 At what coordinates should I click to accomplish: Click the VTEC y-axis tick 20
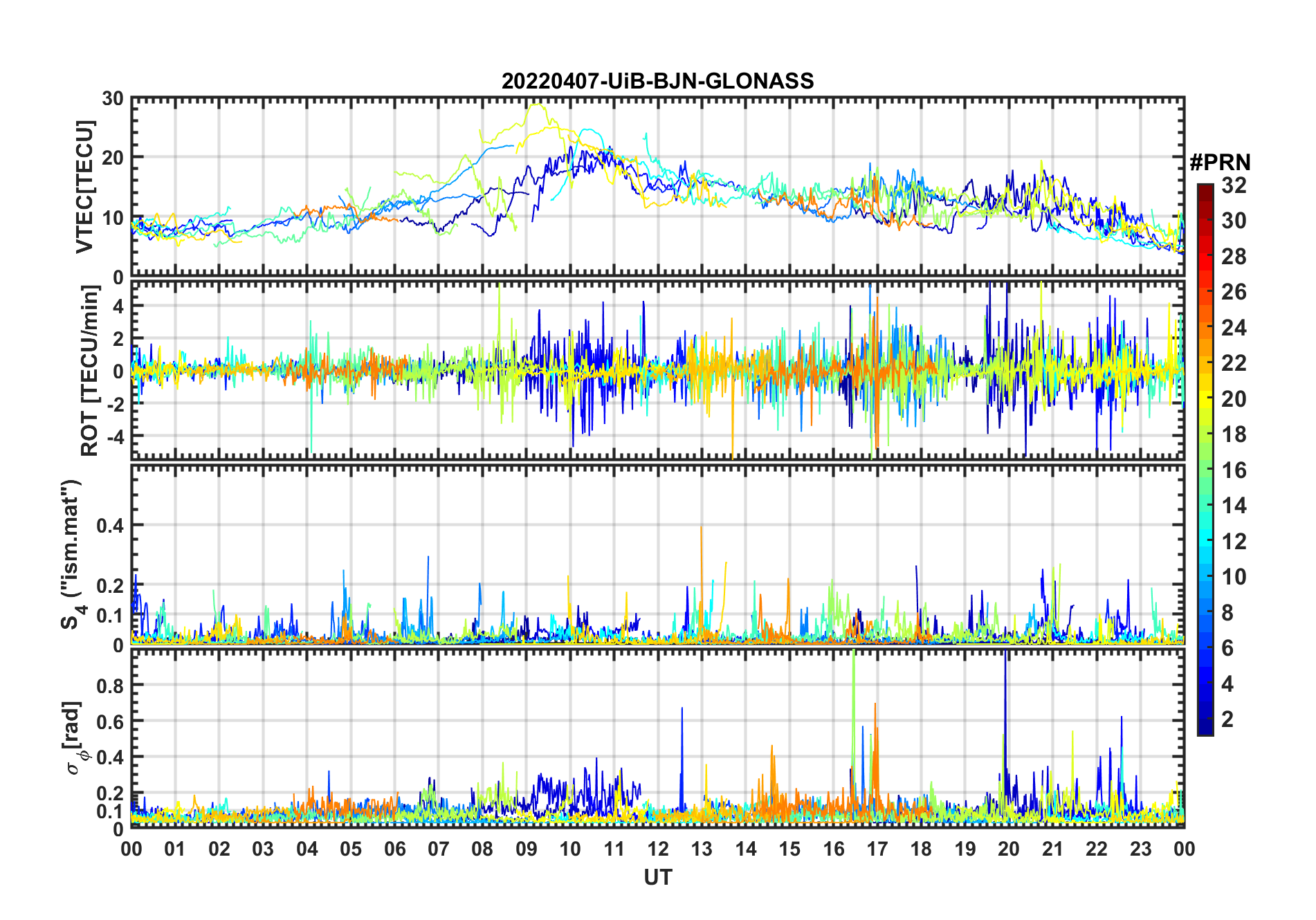(x=113, y=158)
